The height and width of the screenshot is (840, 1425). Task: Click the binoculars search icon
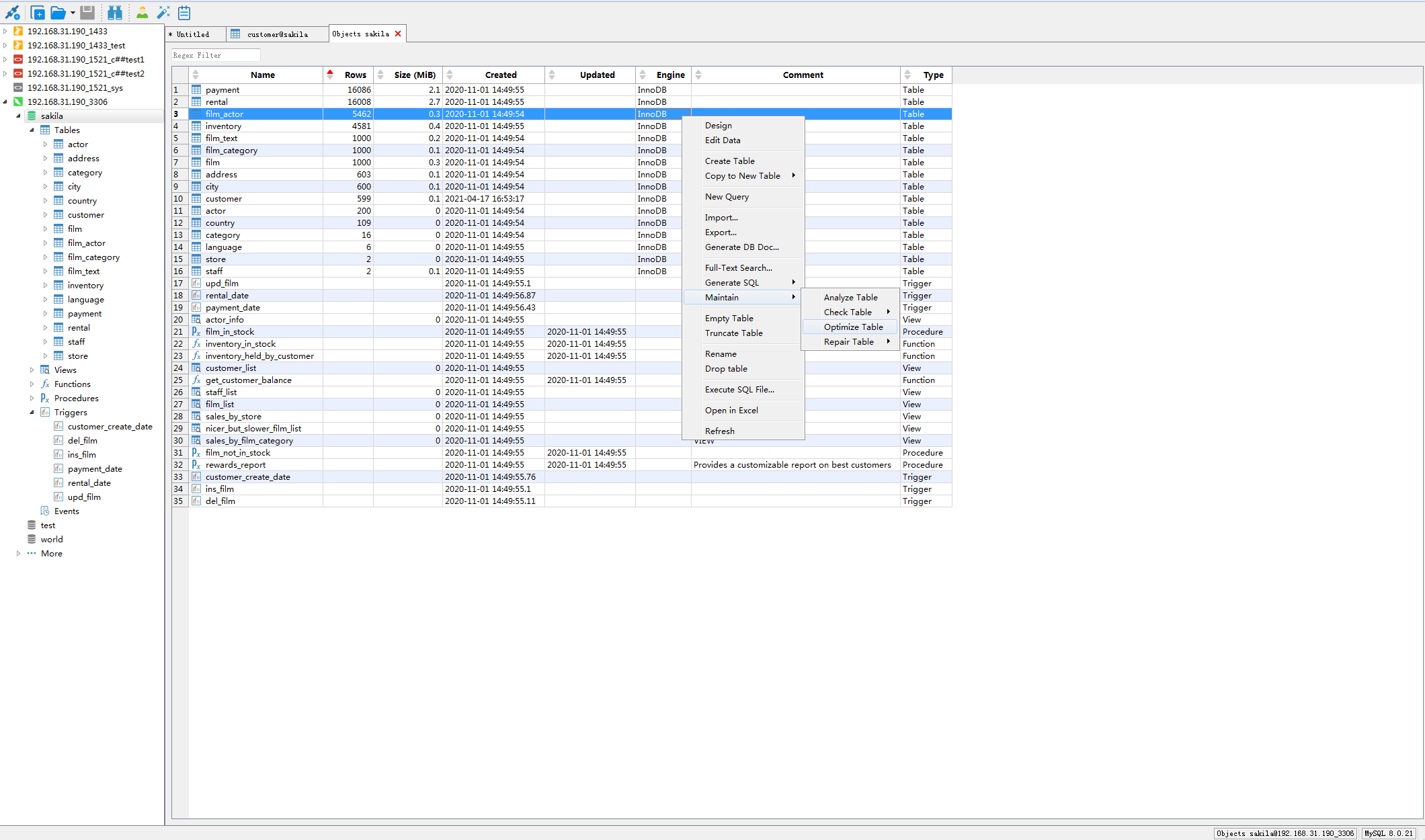115,12
